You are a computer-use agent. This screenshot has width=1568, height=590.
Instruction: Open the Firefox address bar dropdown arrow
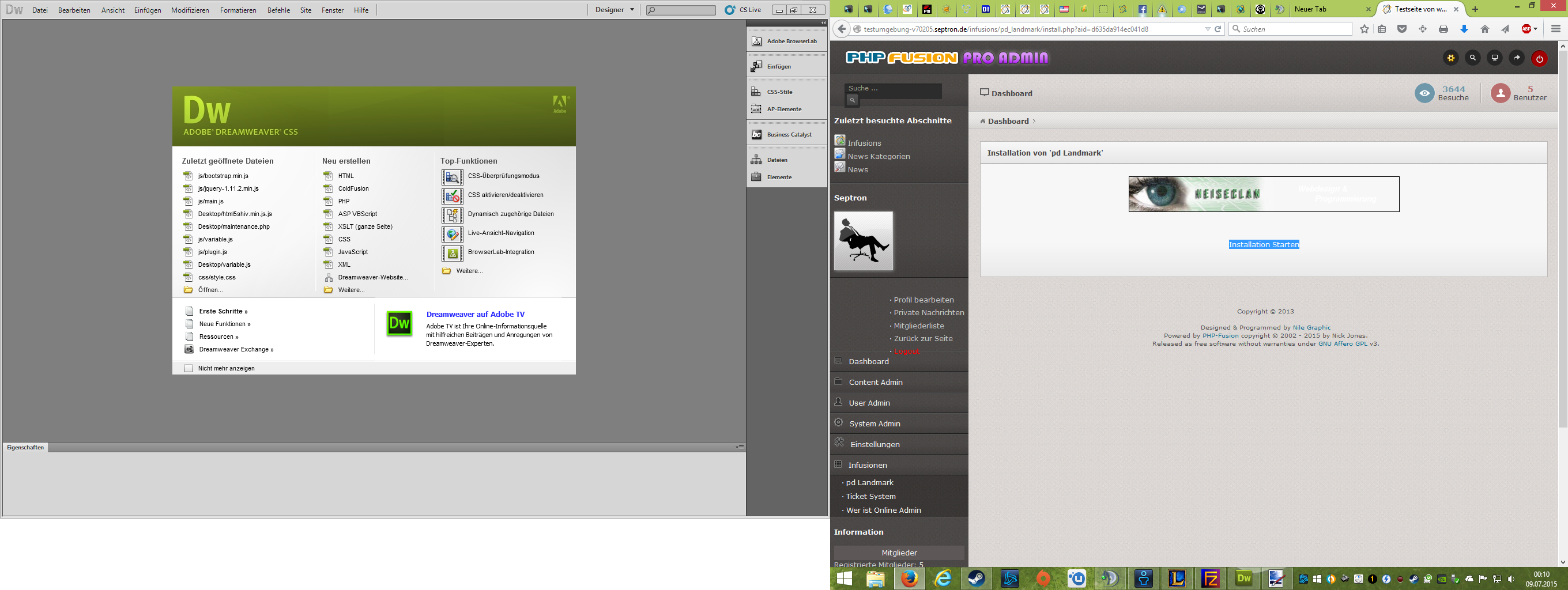click(1207, 29)
